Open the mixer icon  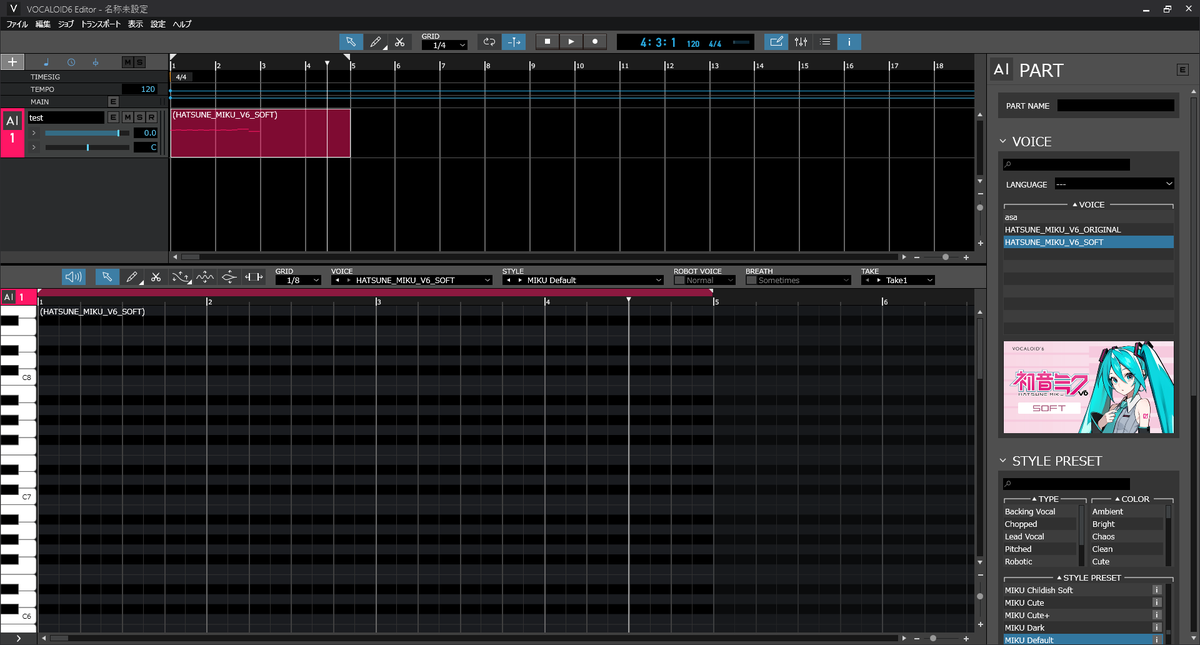pyautogui.click(x=801, y=42)
